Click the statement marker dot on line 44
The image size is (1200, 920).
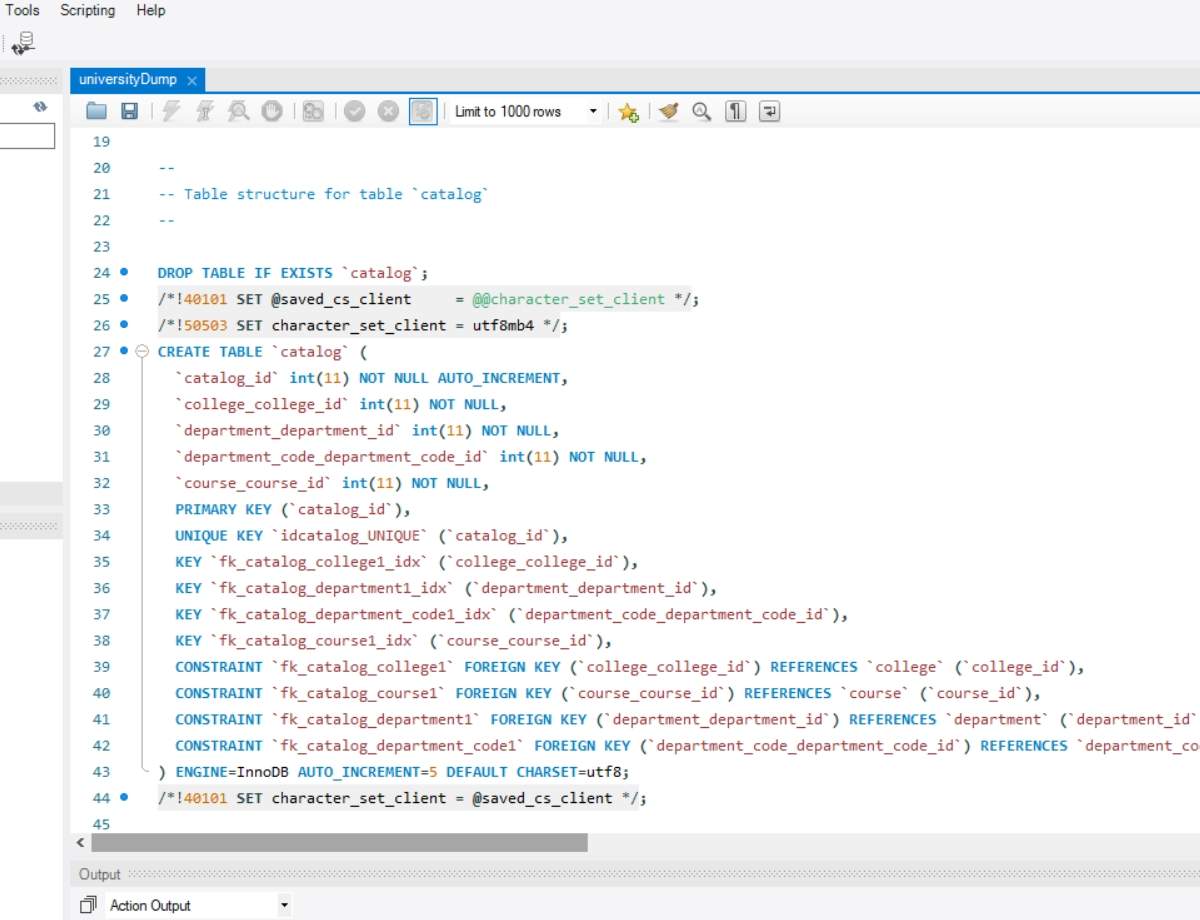pyautogui.click(x=124, y=797)
